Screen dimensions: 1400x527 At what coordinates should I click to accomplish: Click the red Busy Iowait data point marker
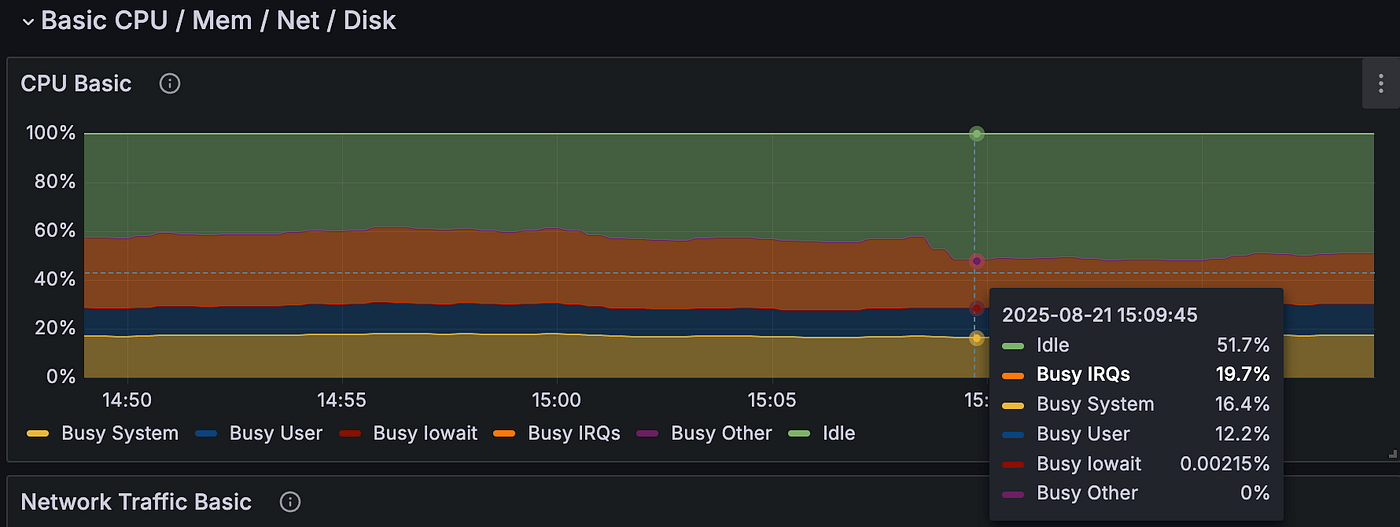point(977,308)
